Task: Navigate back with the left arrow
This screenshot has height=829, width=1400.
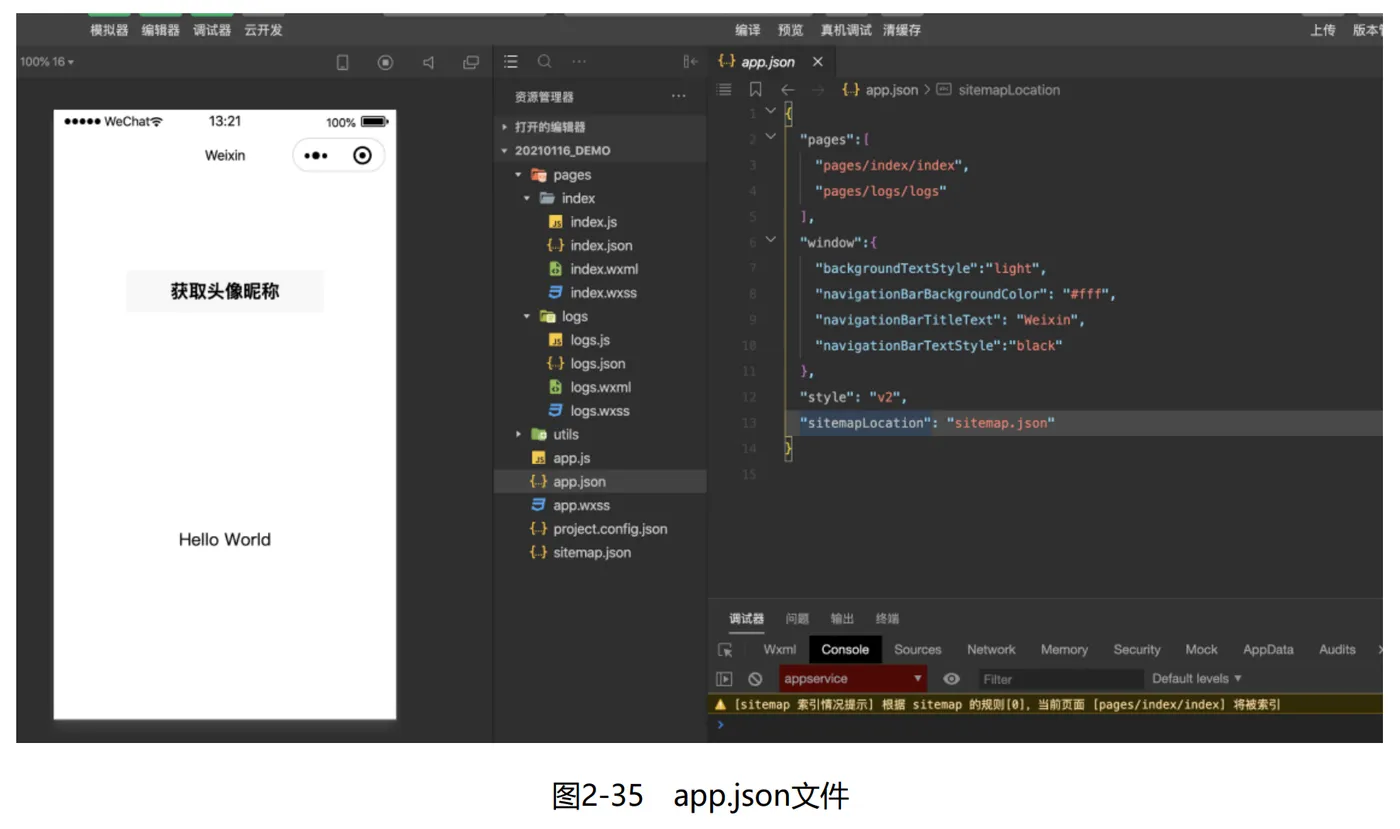Action: coord(788,89)
